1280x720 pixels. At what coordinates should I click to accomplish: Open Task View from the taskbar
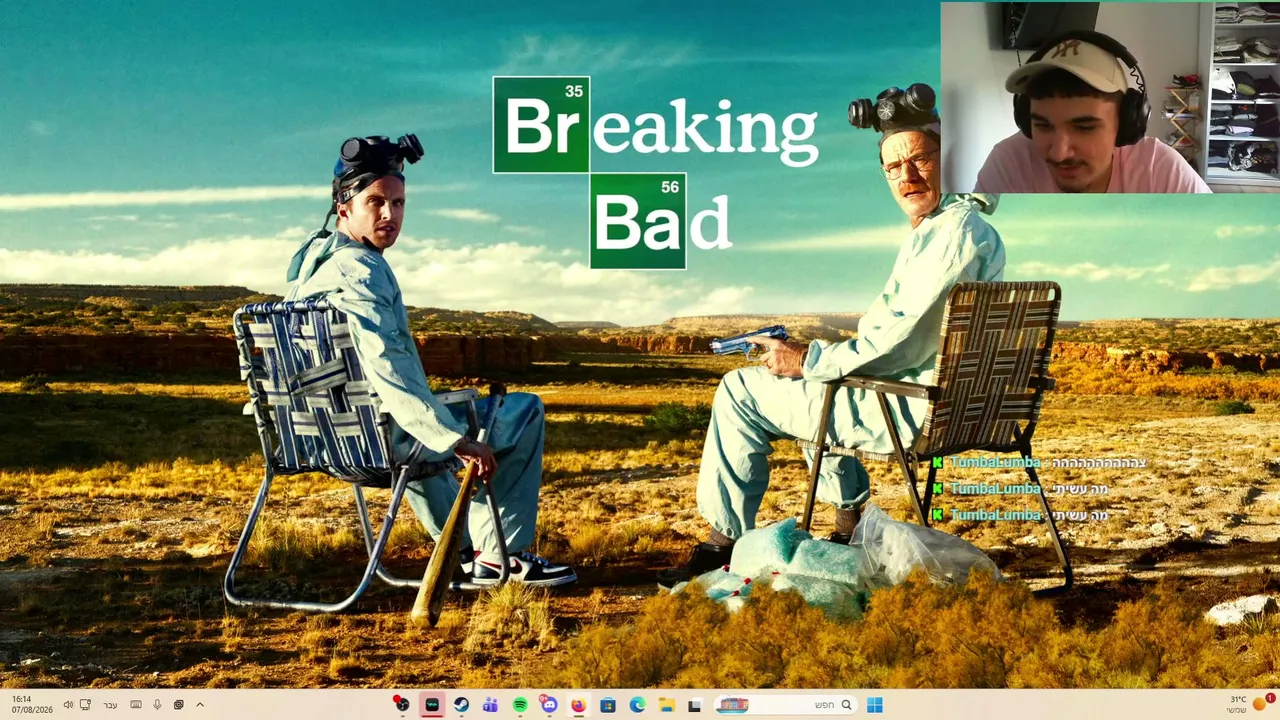pos(695,705)
